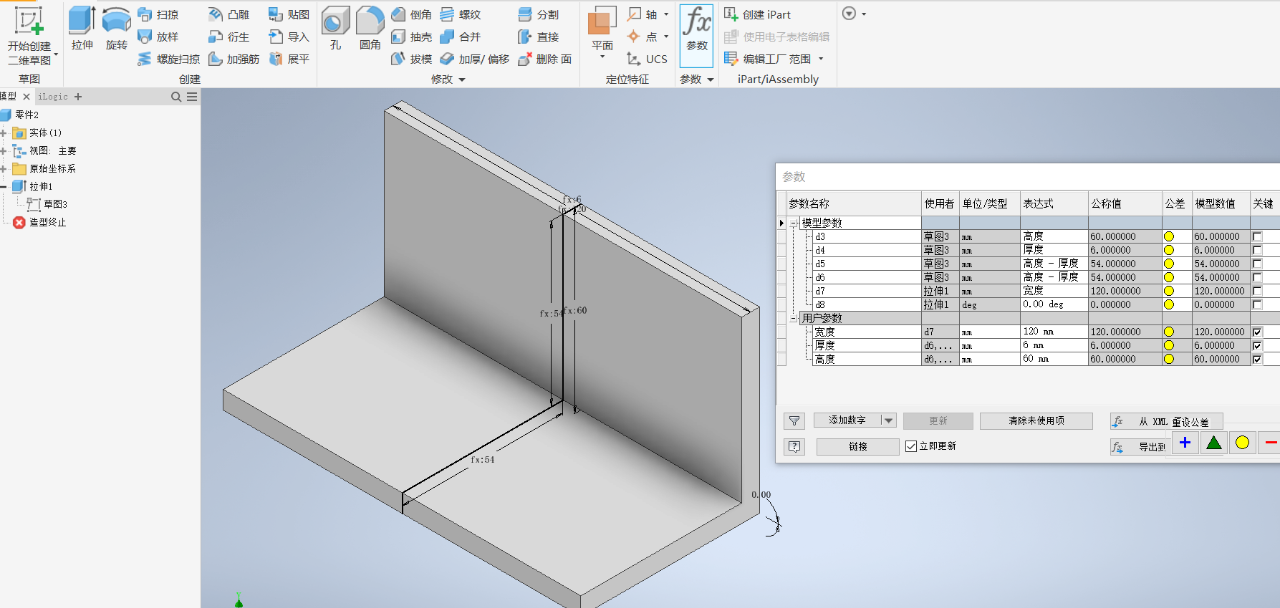This screenshot has width=1280, height=608.
Task: Select the 拉伸 extrude tool
Action: point(82,28)
